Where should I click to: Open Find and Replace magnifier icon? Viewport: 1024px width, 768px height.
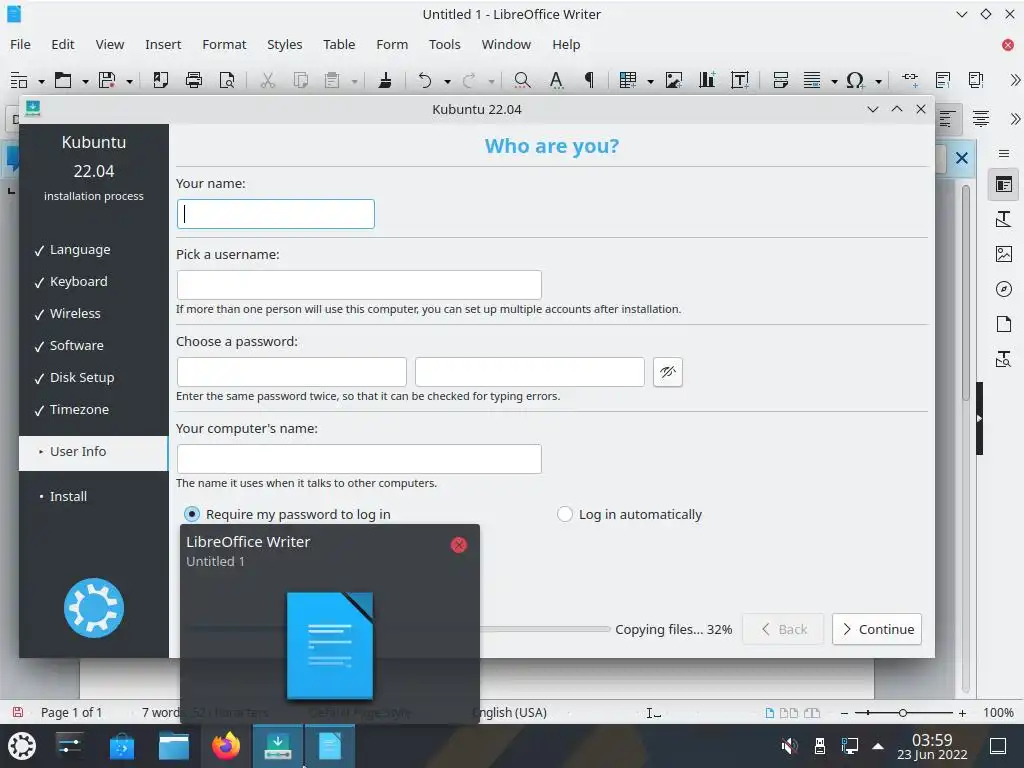click(x=522, y=80)
